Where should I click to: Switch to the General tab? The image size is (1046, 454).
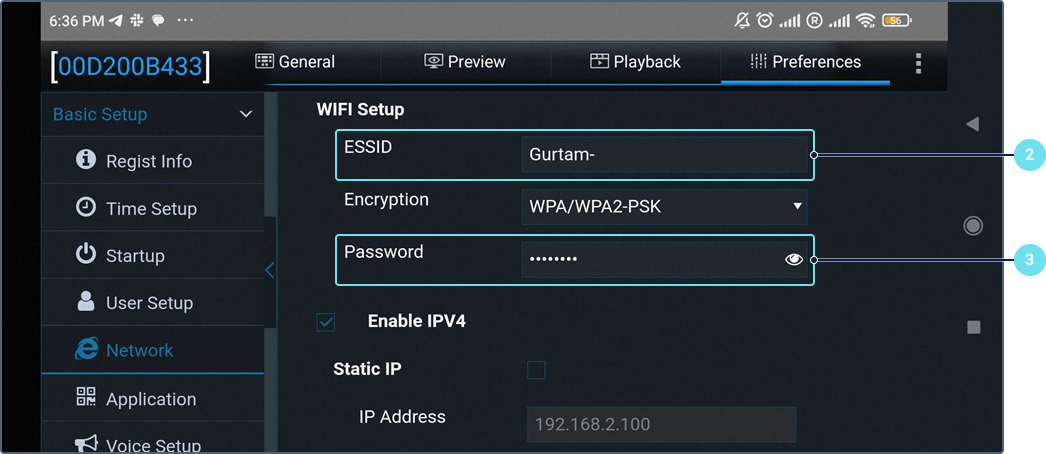294,62
